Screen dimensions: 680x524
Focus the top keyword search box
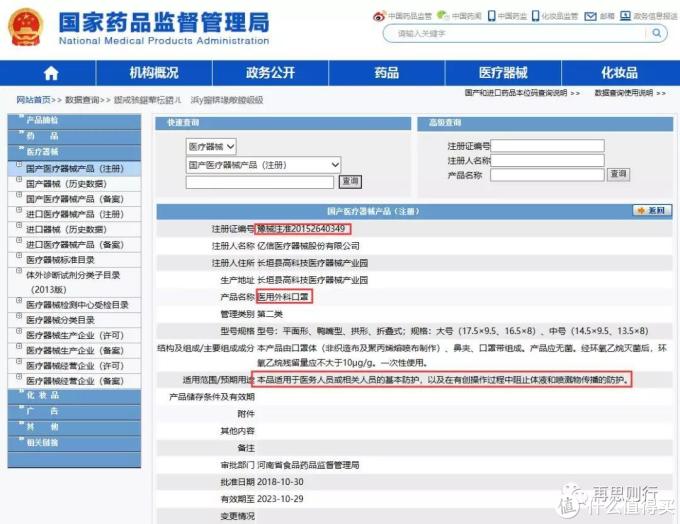pyautogui.click(x=516, y=33)
